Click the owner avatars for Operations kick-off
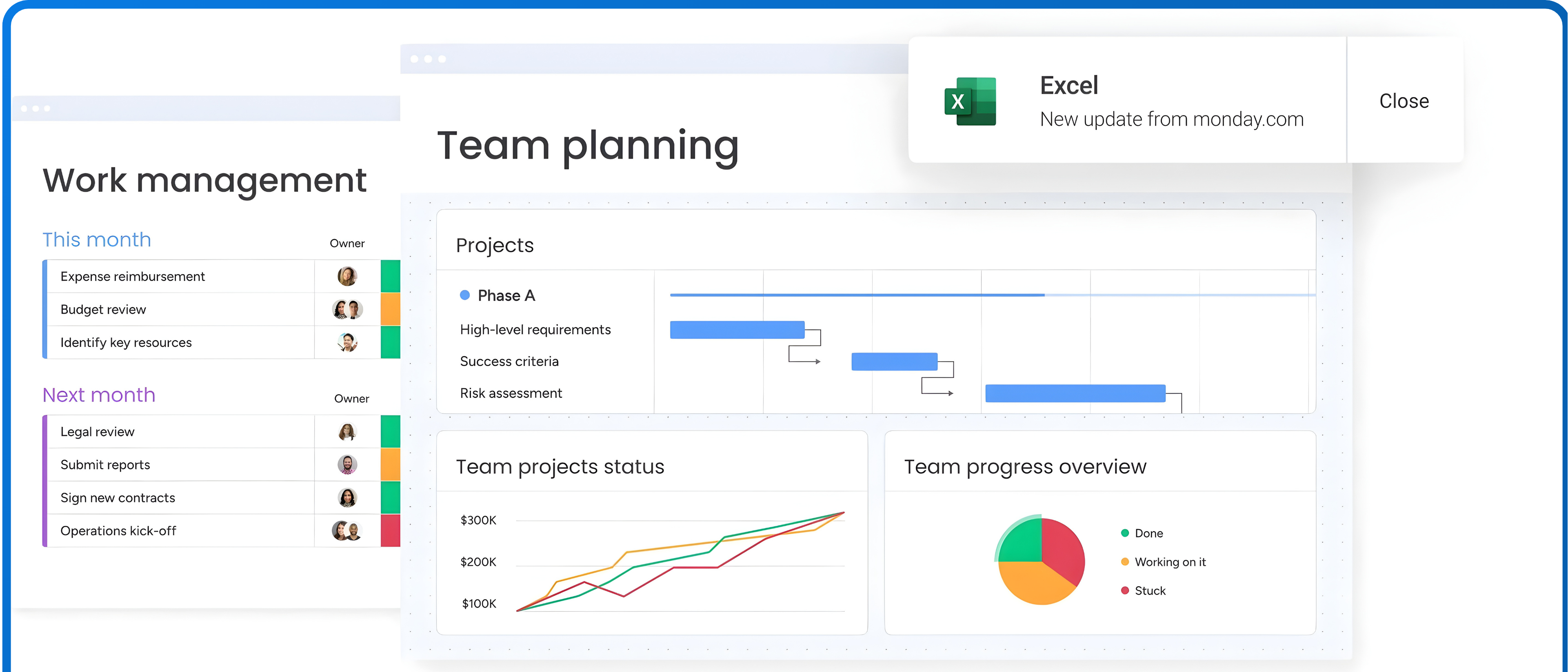 [x=347, y=531]
